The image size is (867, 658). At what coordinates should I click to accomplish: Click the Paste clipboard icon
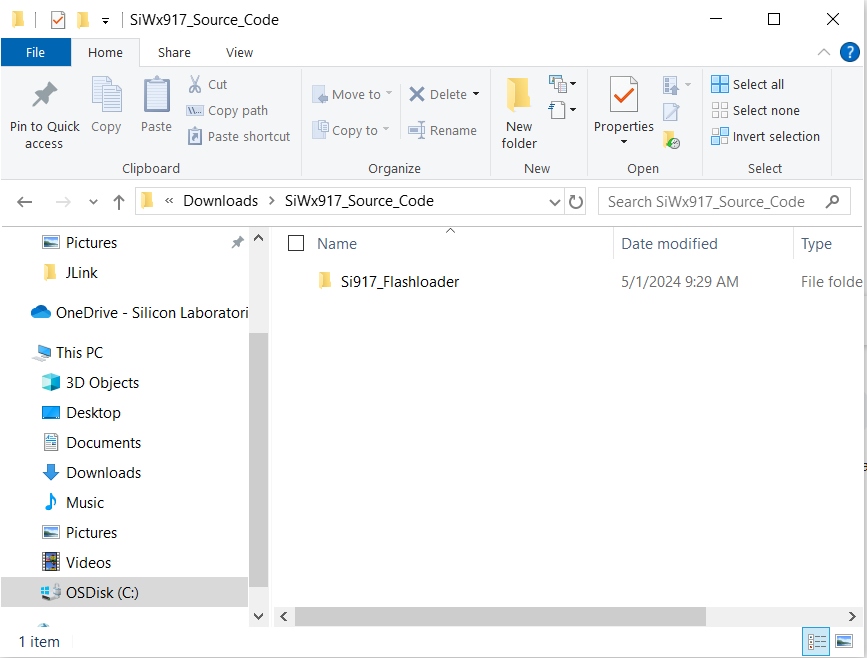156,95
